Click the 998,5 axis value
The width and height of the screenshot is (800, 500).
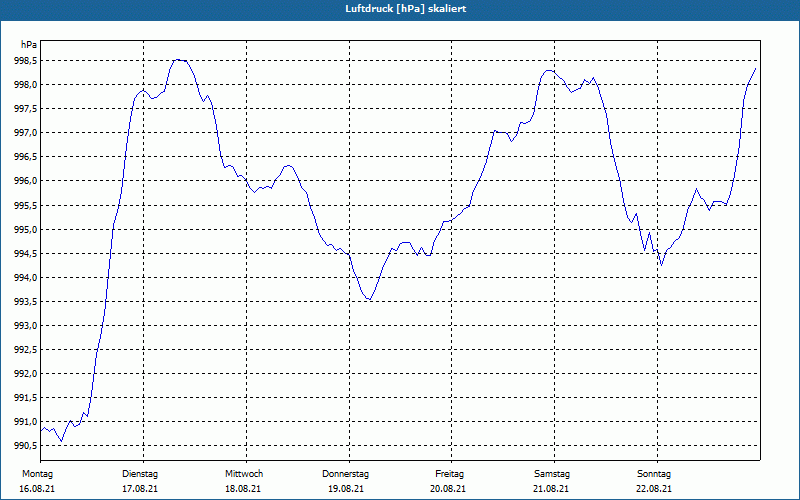tap(24, 61)
